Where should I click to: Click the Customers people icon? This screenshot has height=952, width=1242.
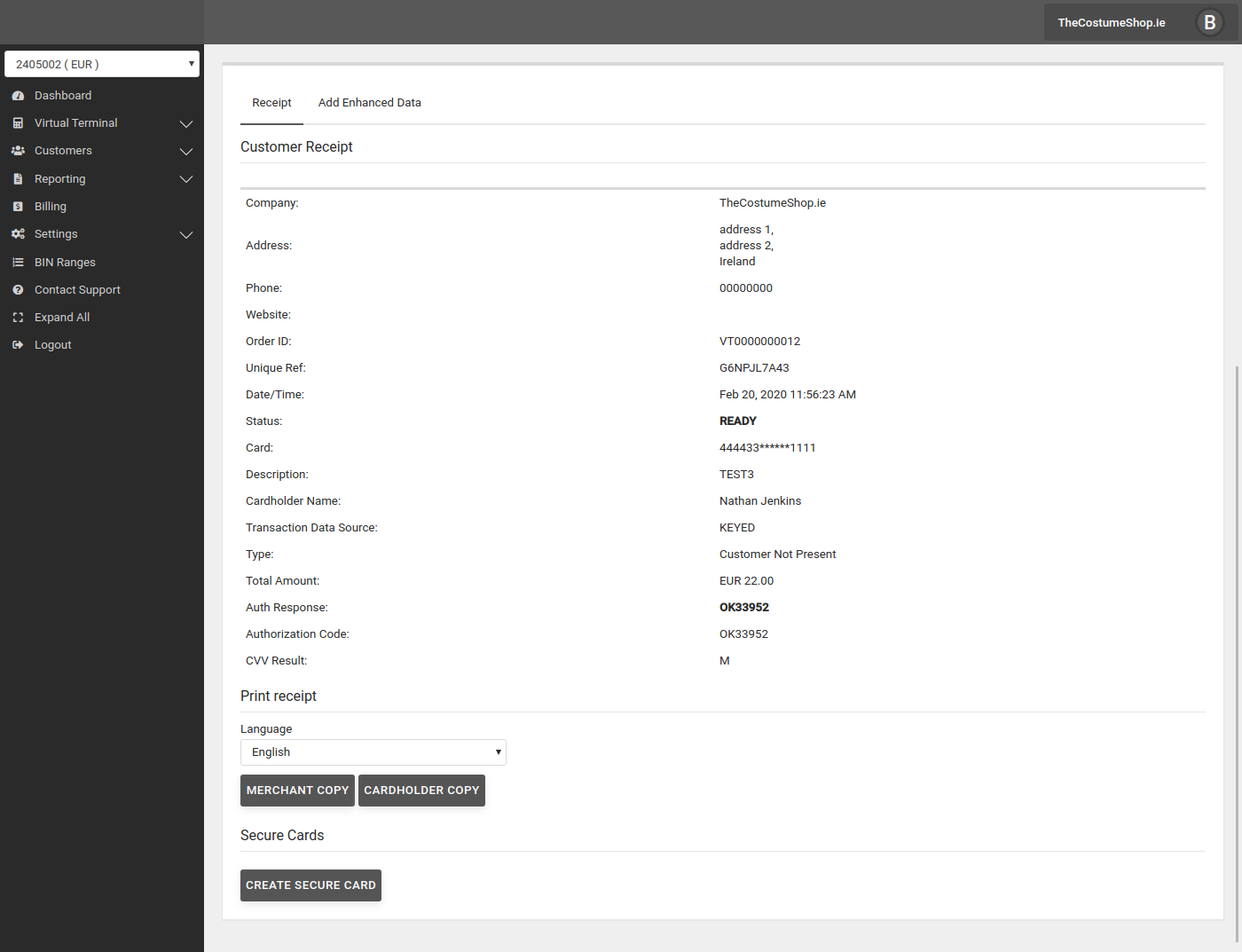pyautogui.click(x=18, y=151)
